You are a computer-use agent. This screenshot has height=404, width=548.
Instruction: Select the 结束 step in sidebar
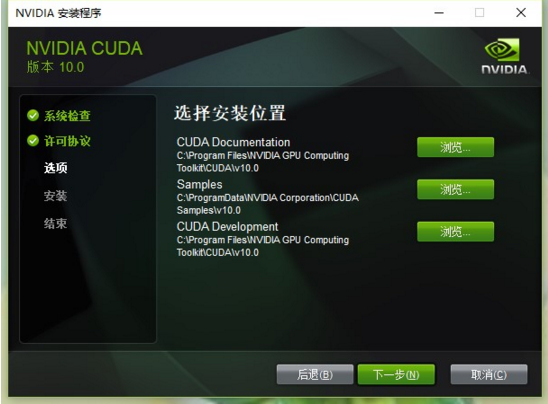point(56,223)
